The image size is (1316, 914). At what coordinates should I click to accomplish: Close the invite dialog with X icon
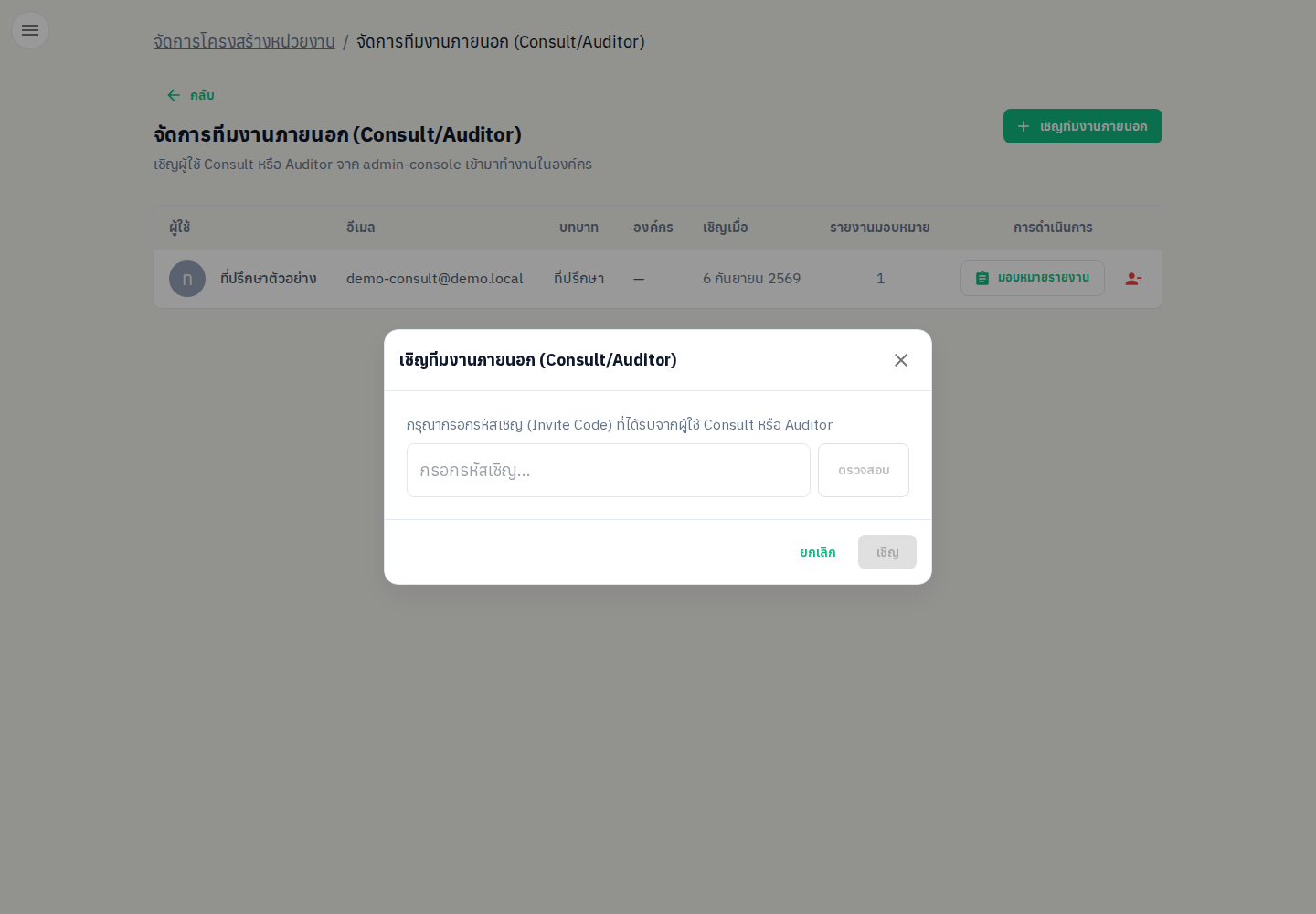click(x=901, y=360)
